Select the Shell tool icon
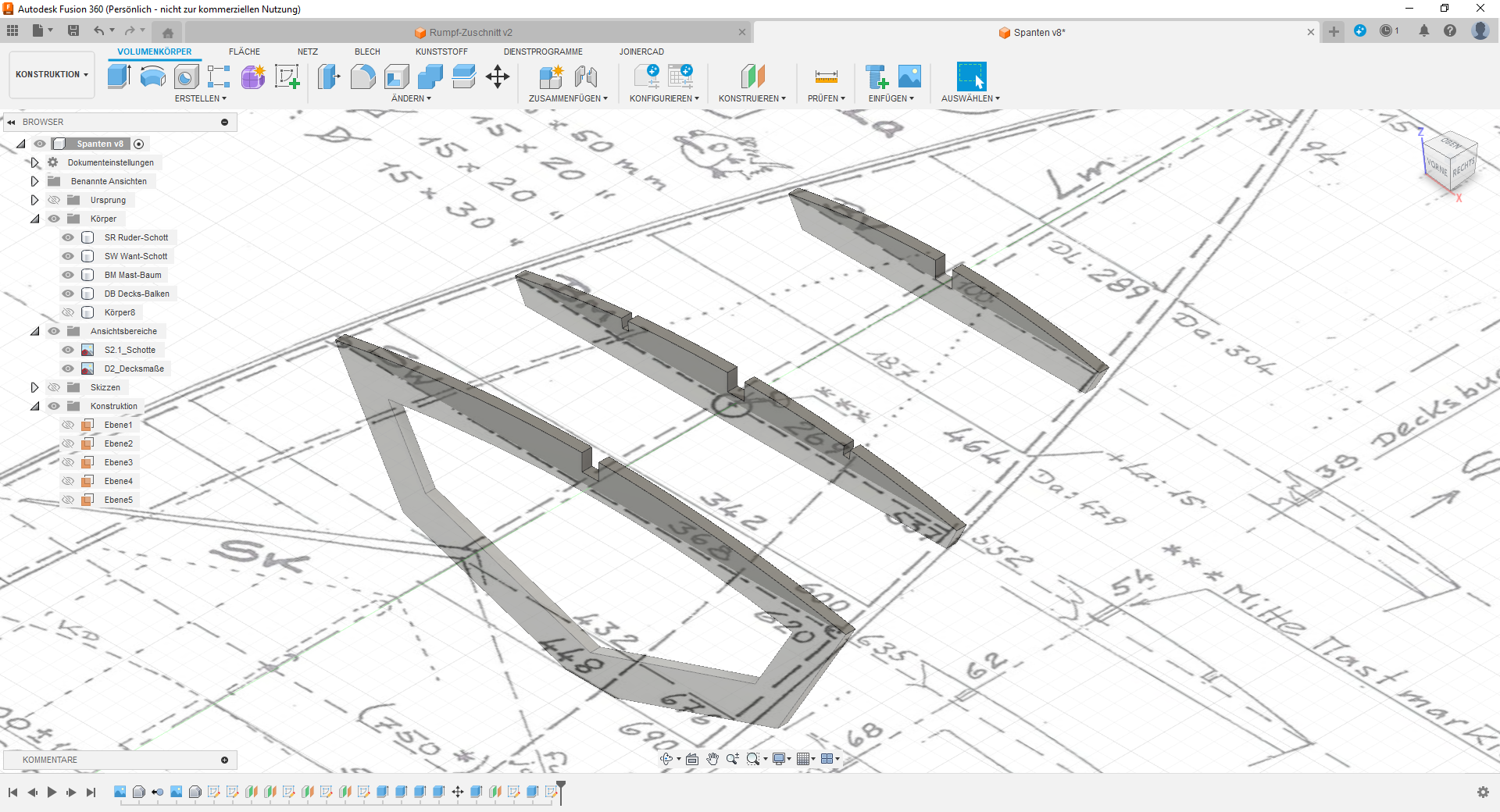1500x812 pixels. 396,77
